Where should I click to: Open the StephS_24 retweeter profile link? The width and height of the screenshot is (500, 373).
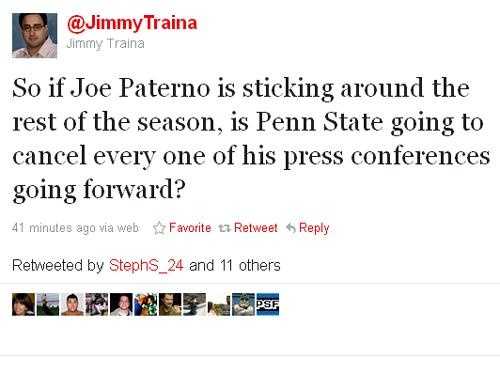click(x=146, y=266)
